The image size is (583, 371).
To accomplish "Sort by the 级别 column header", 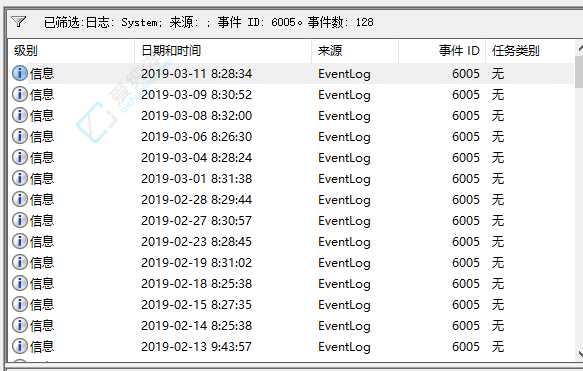I will tap(71, 51).
